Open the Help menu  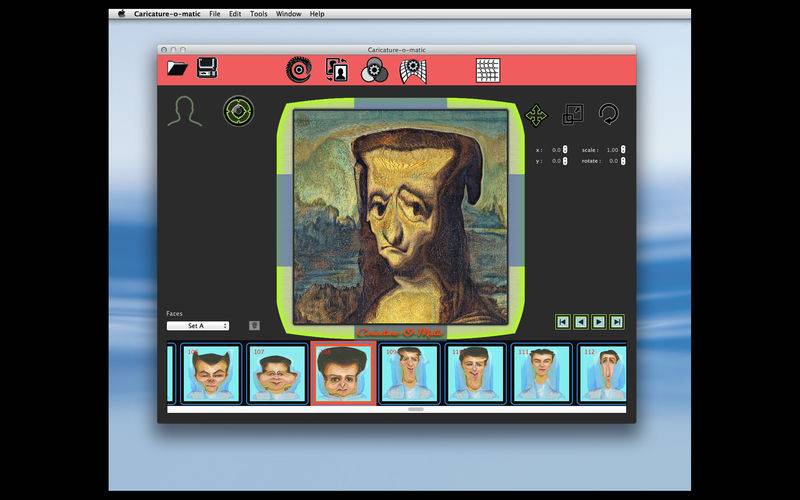tap(317, 14)
